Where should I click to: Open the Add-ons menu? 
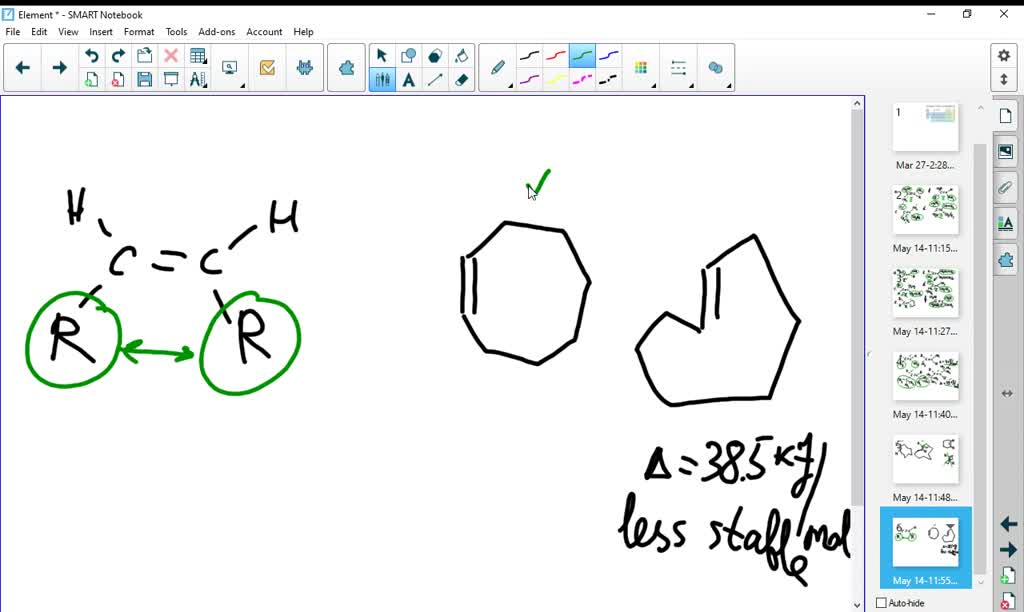(216, 31)
